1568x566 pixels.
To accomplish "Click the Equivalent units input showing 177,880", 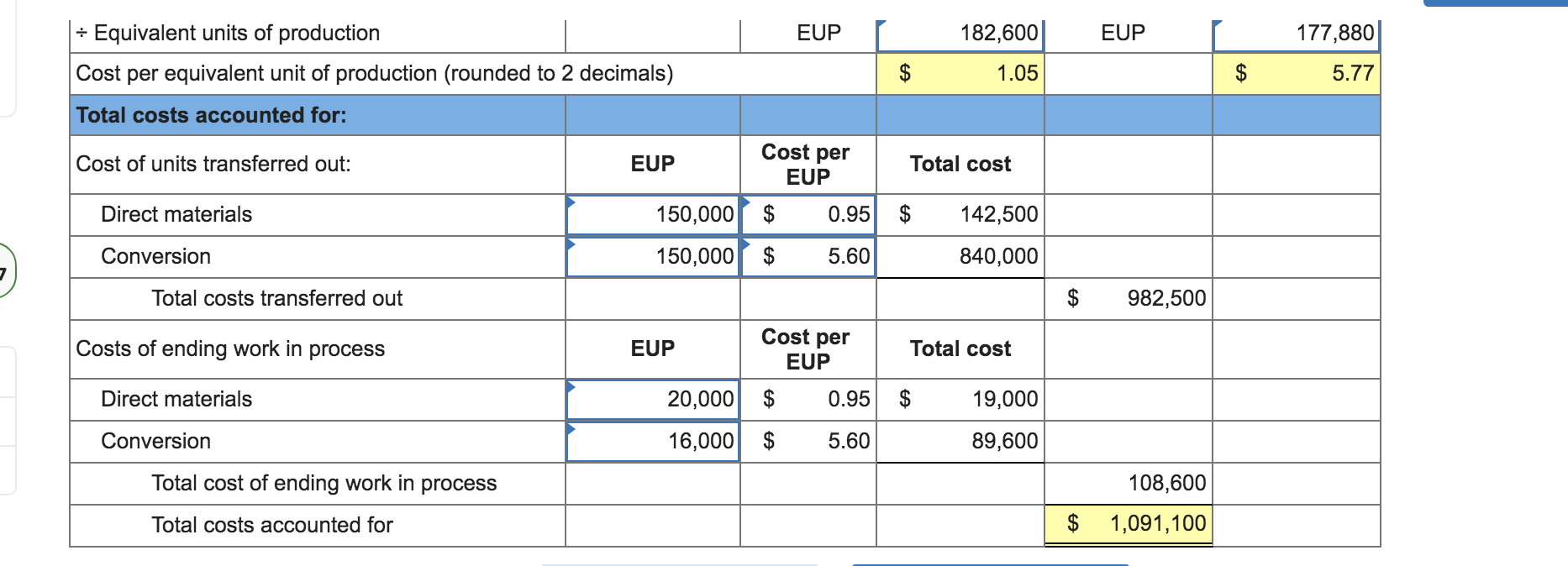I will point(1297,32).
